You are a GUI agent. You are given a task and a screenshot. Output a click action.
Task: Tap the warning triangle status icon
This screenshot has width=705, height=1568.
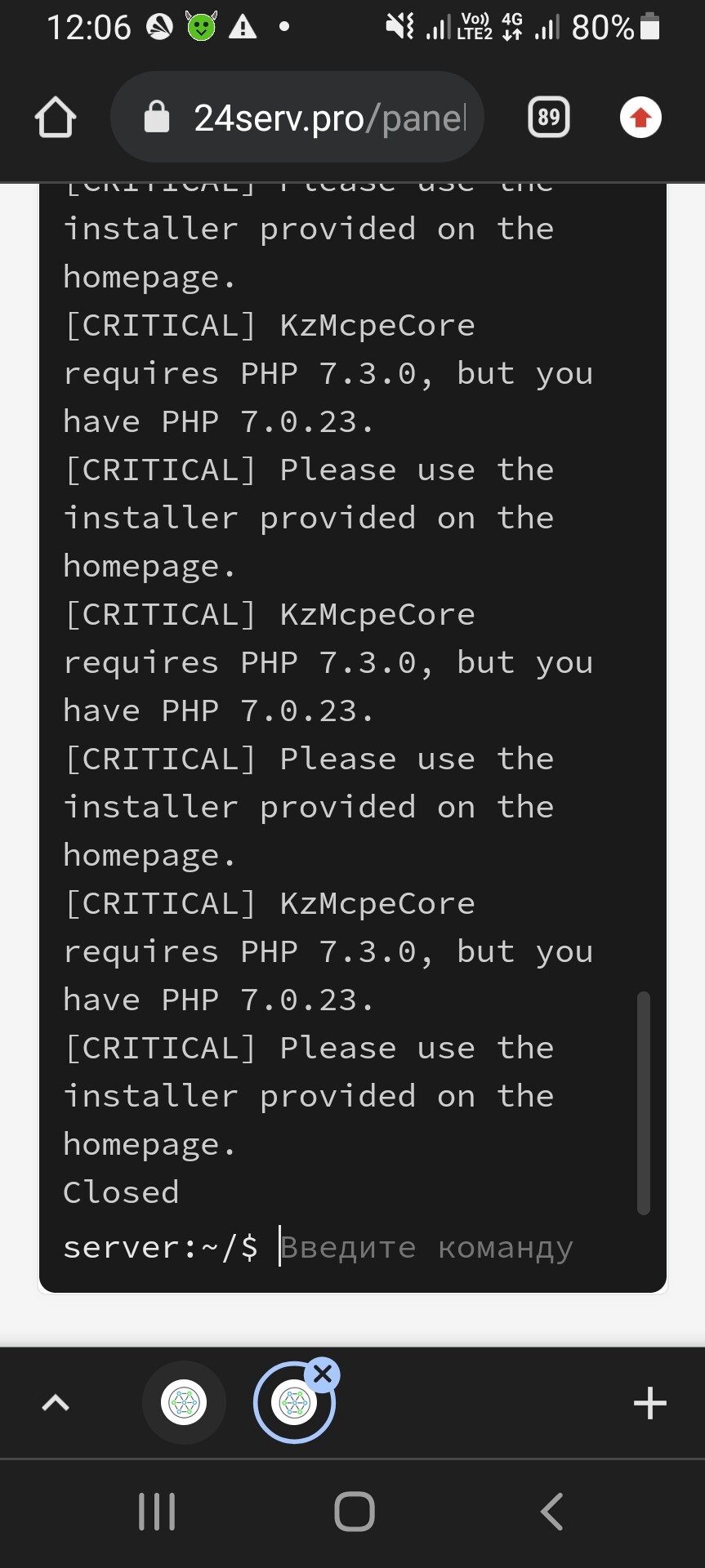(x=243, y=27)
